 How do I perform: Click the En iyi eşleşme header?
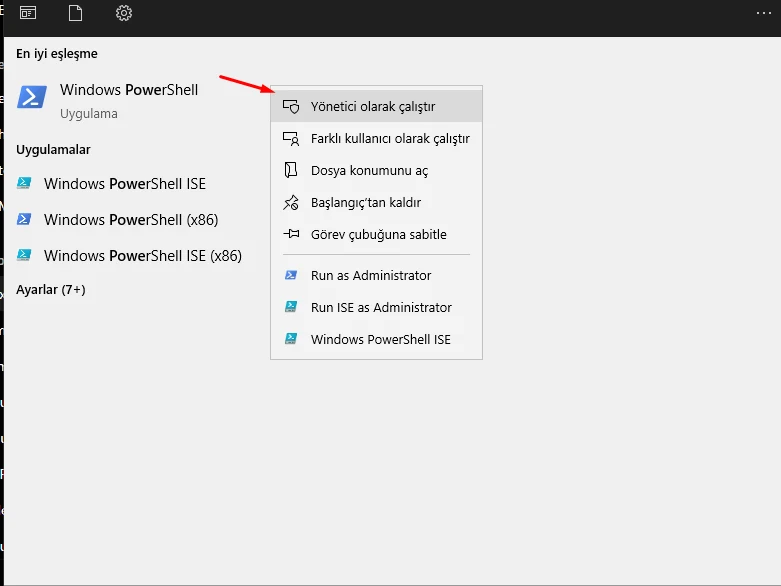pos(57,53)
